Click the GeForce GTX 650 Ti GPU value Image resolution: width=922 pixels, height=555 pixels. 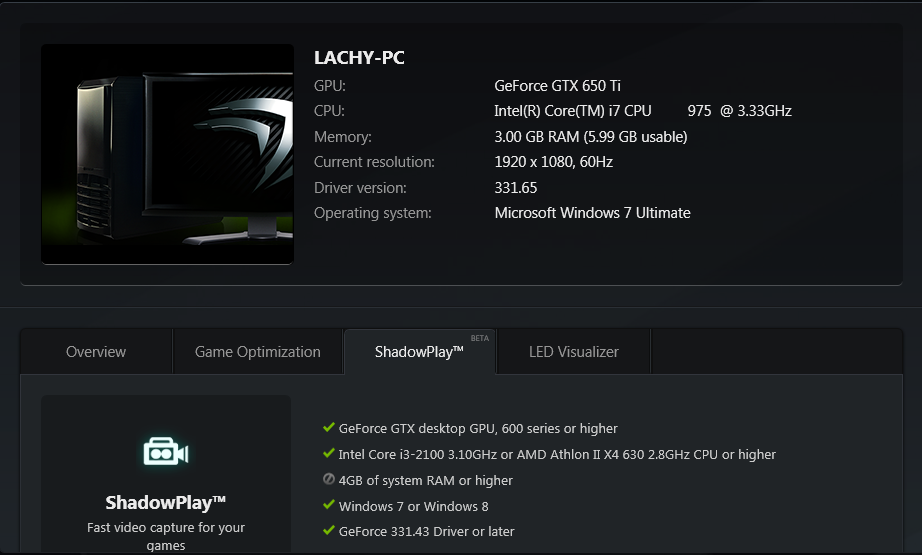557,86
